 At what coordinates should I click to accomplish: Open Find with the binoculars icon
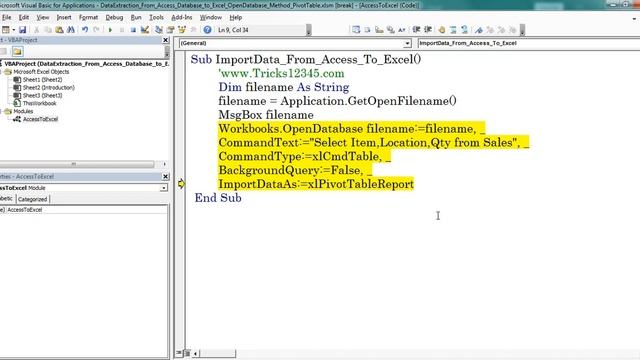click(71, 30)
